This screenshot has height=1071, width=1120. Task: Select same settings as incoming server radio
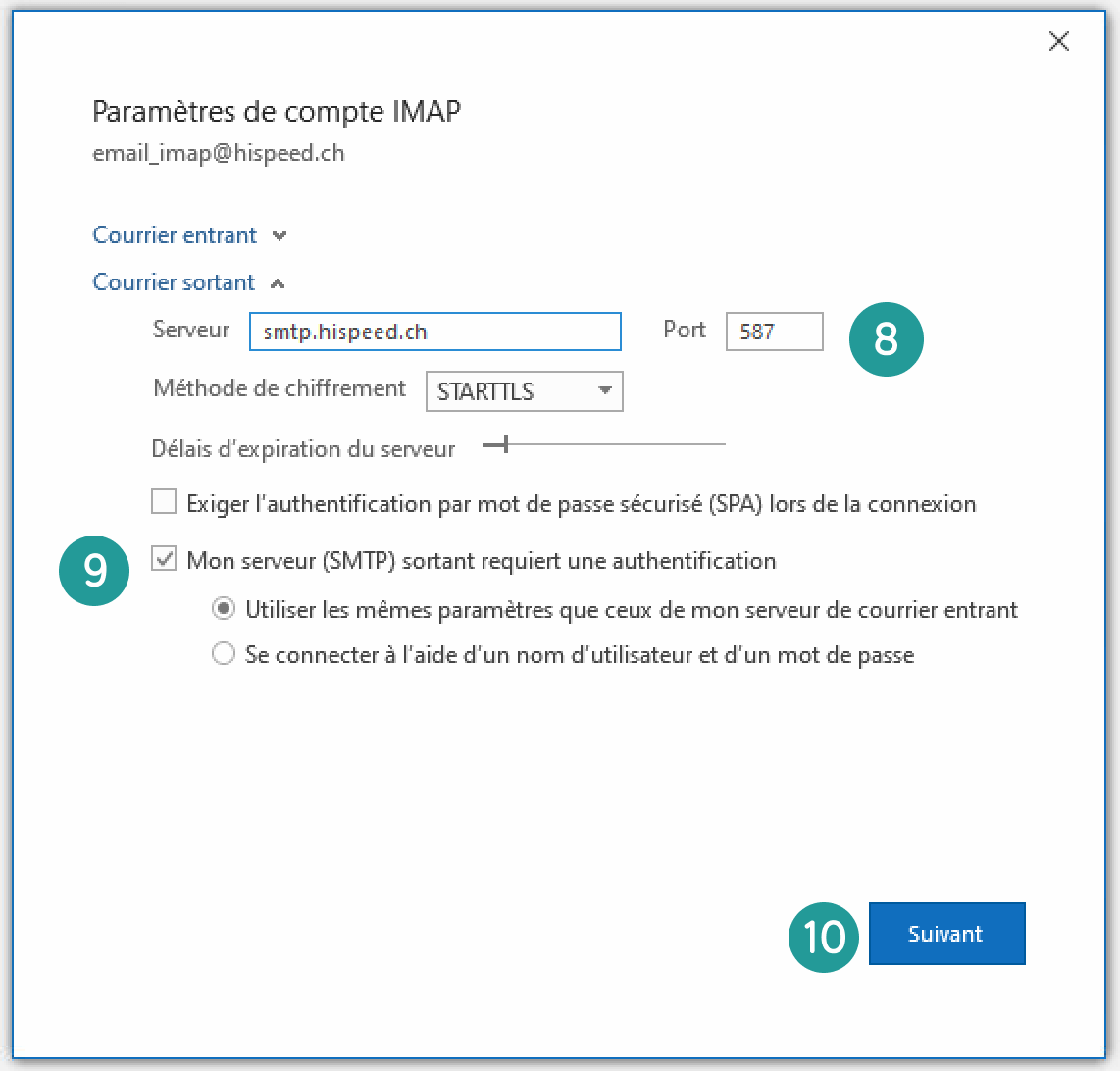point(224,609)
